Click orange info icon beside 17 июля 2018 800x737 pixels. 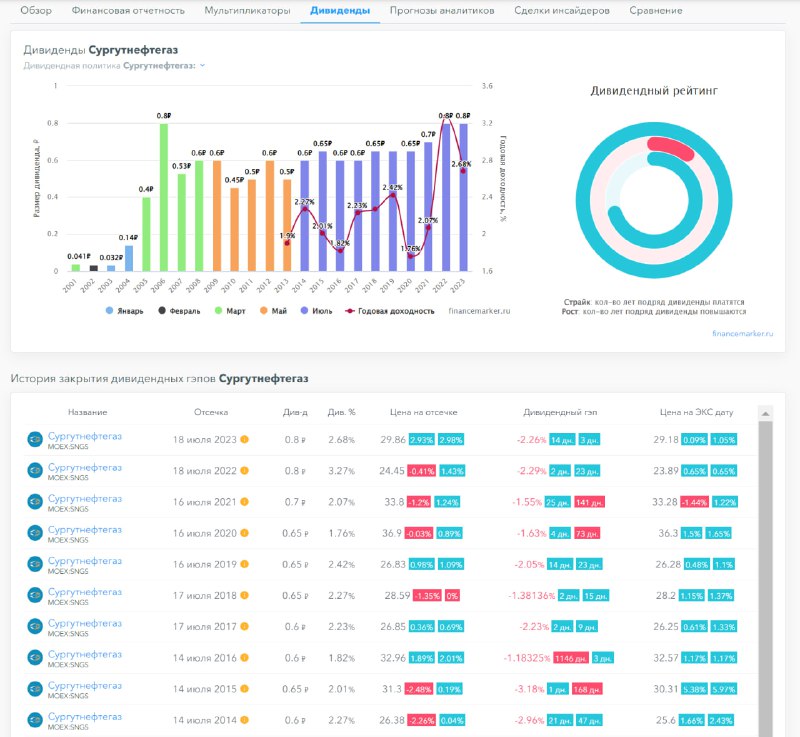pos(244,595)
